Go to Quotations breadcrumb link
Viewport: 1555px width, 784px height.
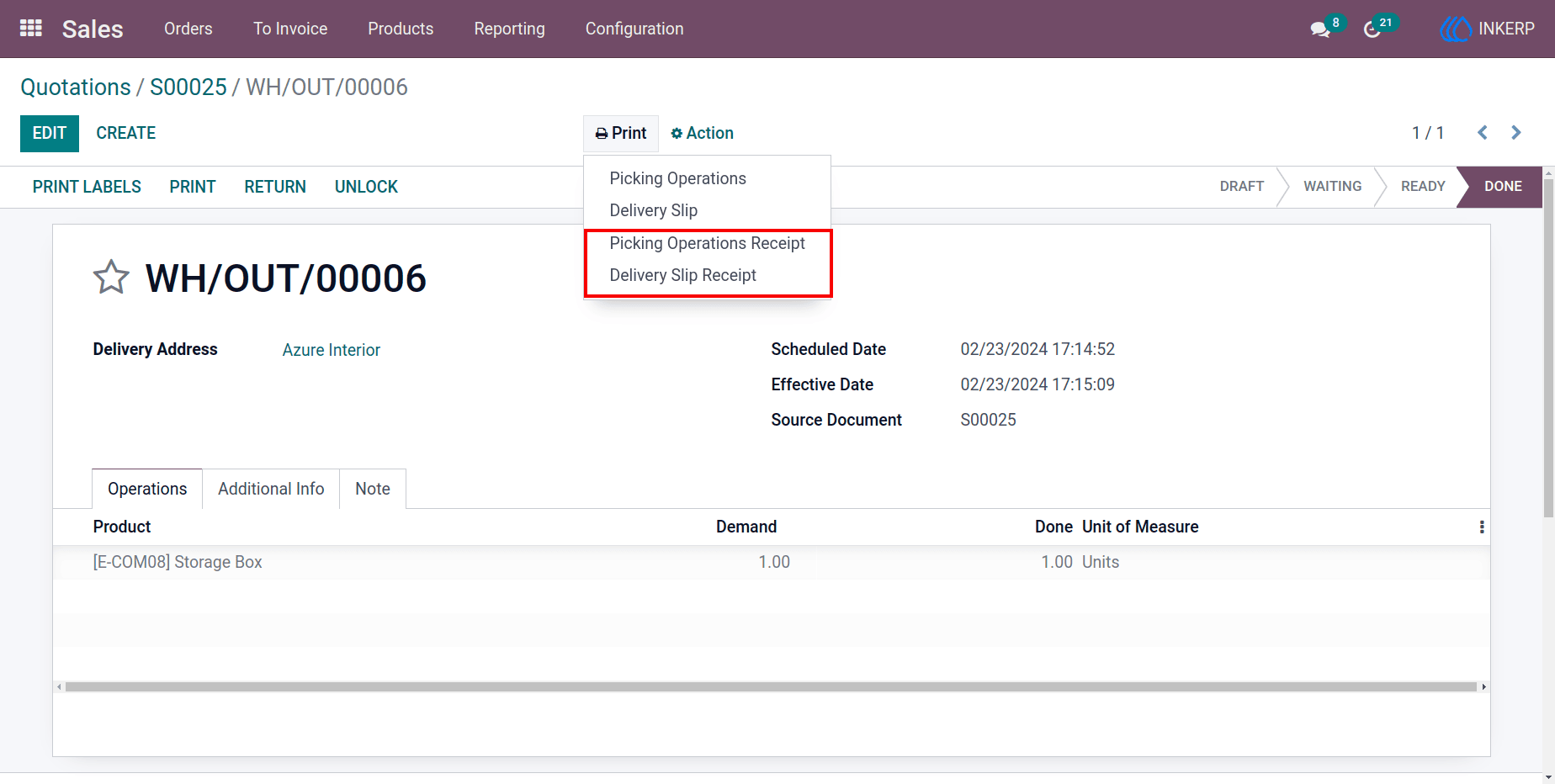tap(76, 87)
